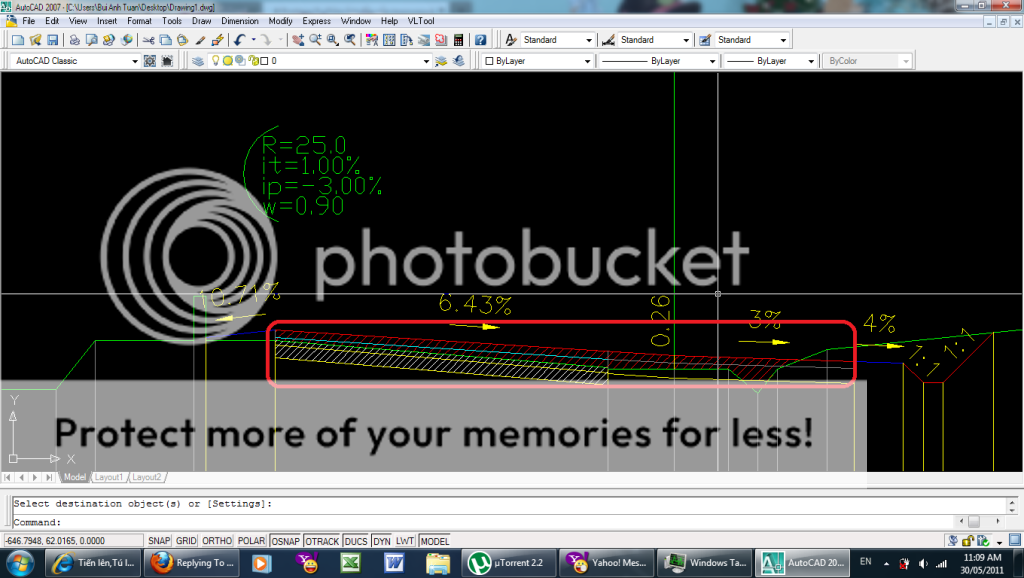Viewport: 1024px width, 578px height.
Task: Click the Paste clipboard icon
Action: point(183,40)
